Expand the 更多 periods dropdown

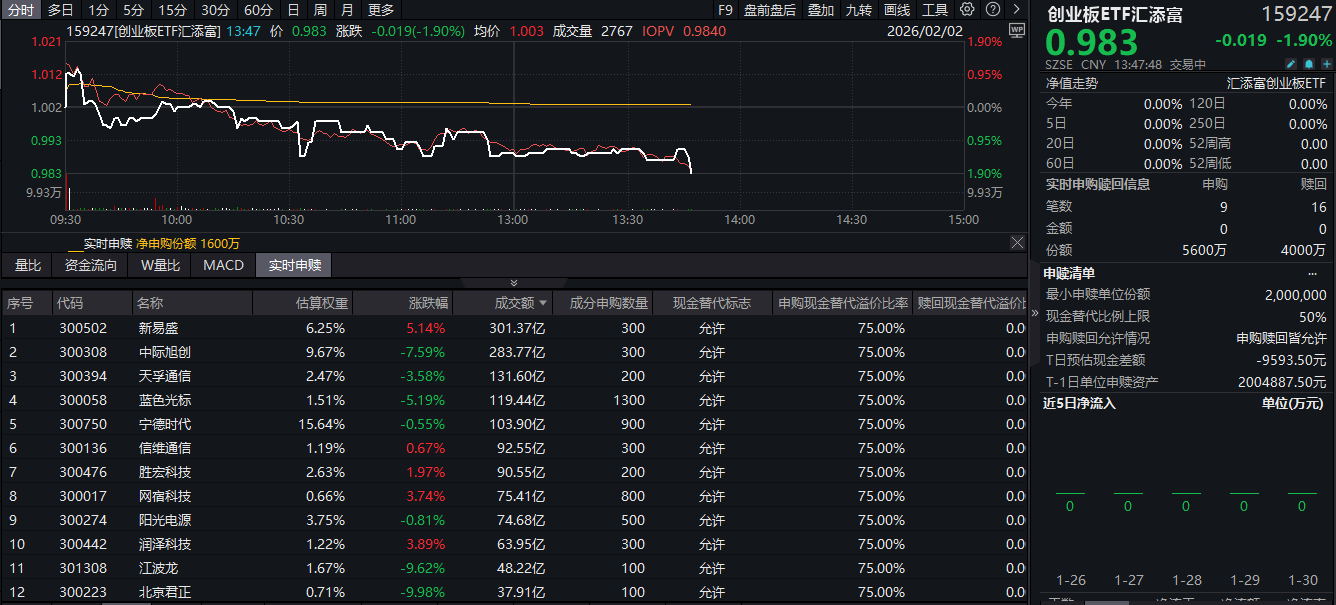coord(381,10)
